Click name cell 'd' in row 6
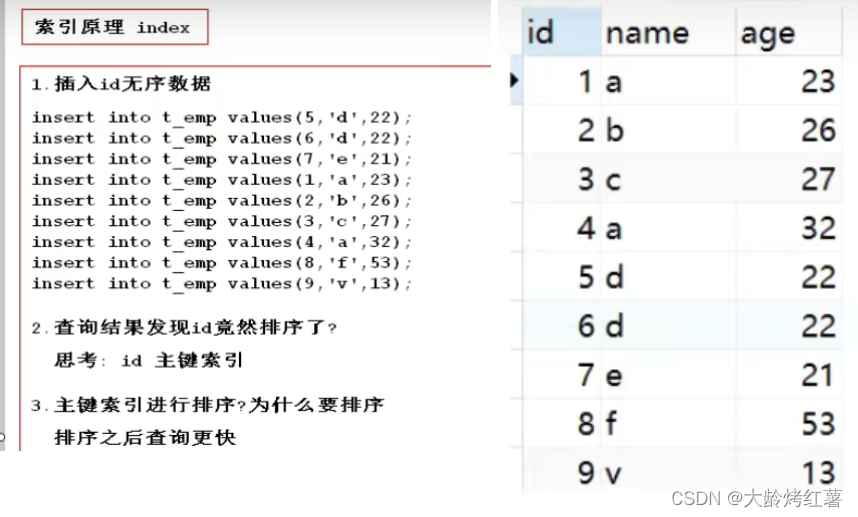The height and width of the screenshot is (517, 858). [x=668, y=326]
